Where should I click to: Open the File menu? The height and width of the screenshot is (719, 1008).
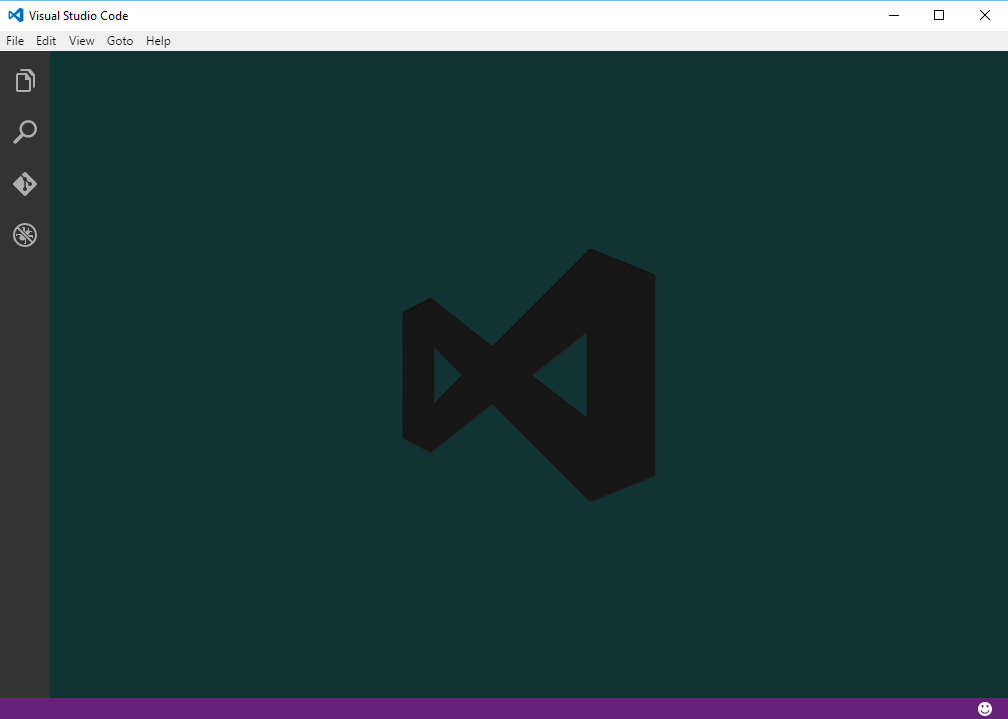(15, 41)
